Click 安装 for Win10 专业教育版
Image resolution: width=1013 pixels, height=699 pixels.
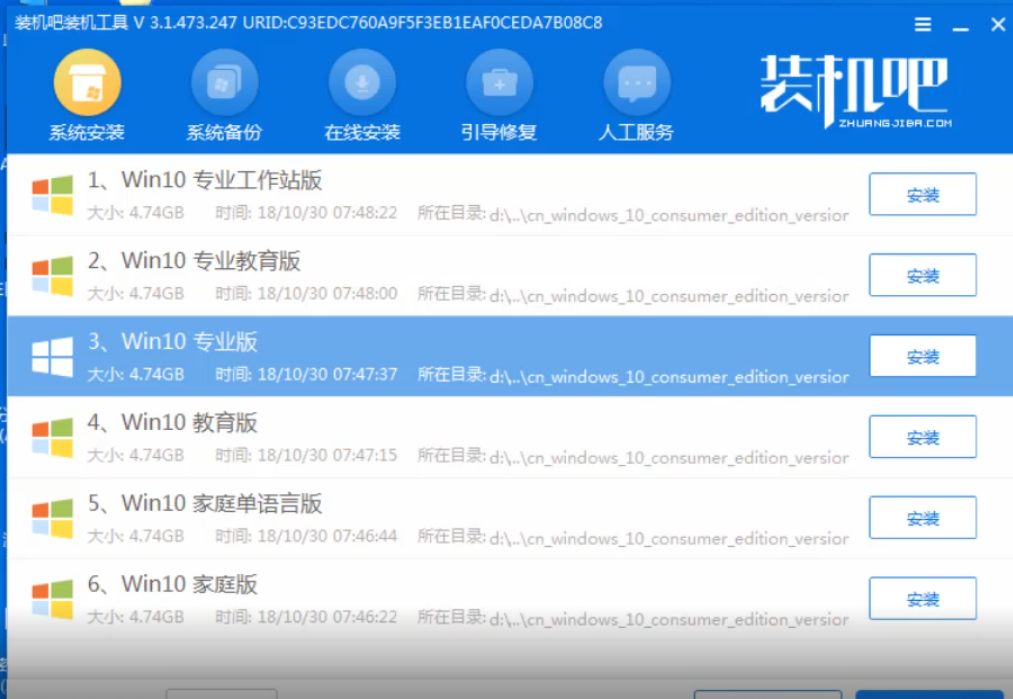(x=922, y=275)
